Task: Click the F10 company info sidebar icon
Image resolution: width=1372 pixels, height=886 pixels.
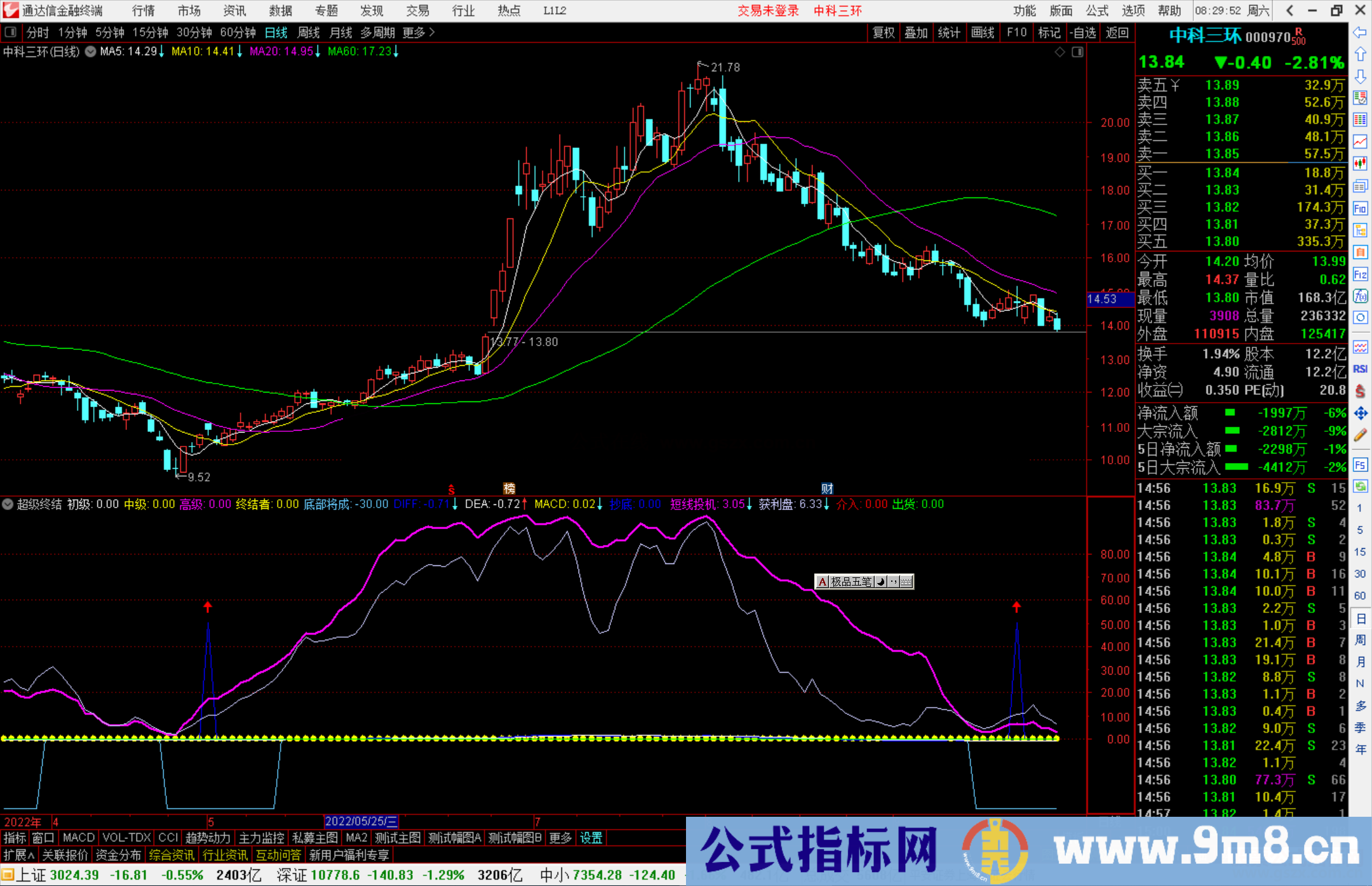Action: click(1360, 208)
